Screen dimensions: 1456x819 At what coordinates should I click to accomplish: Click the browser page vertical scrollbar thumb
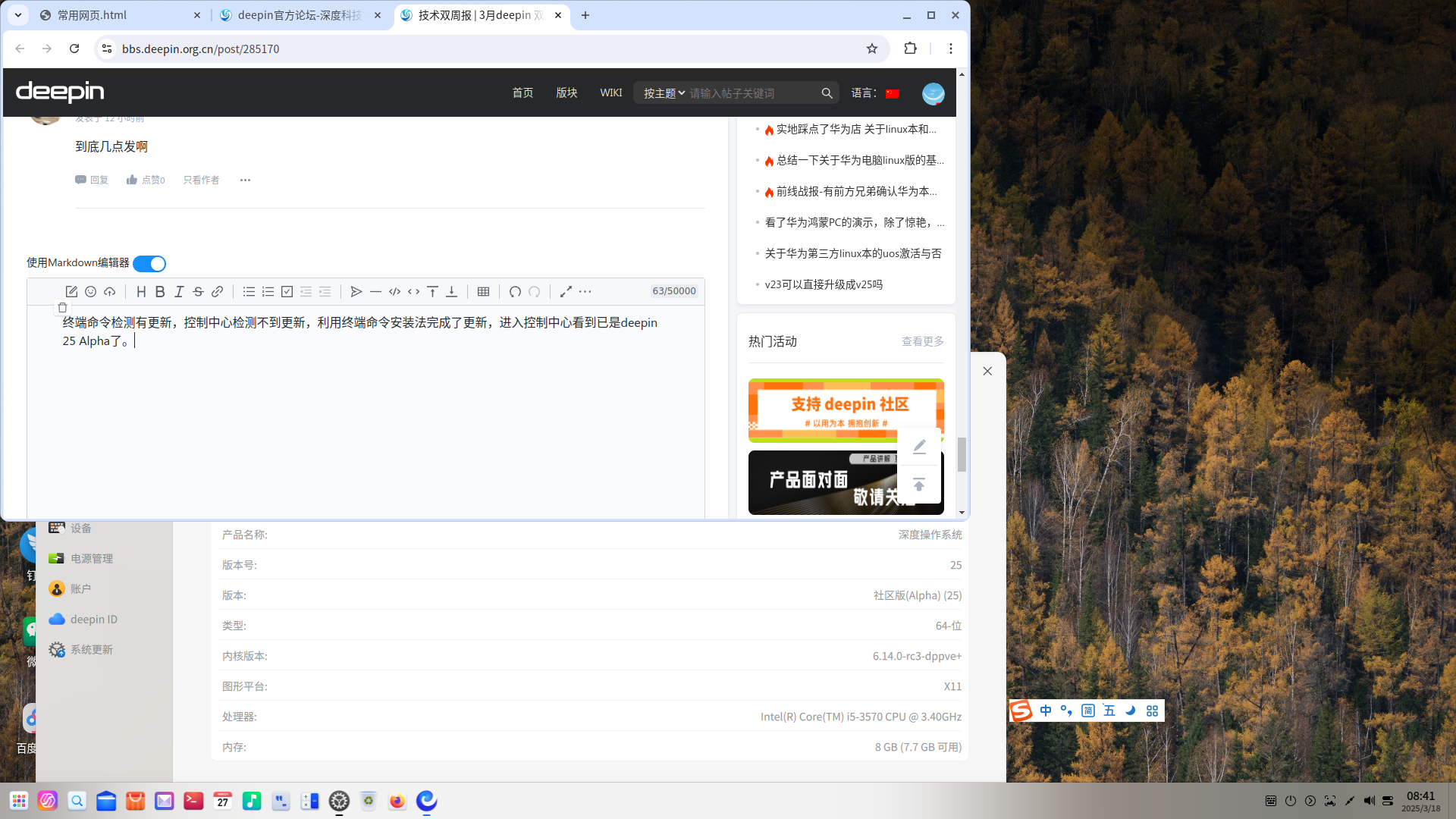tap(962, 455)
